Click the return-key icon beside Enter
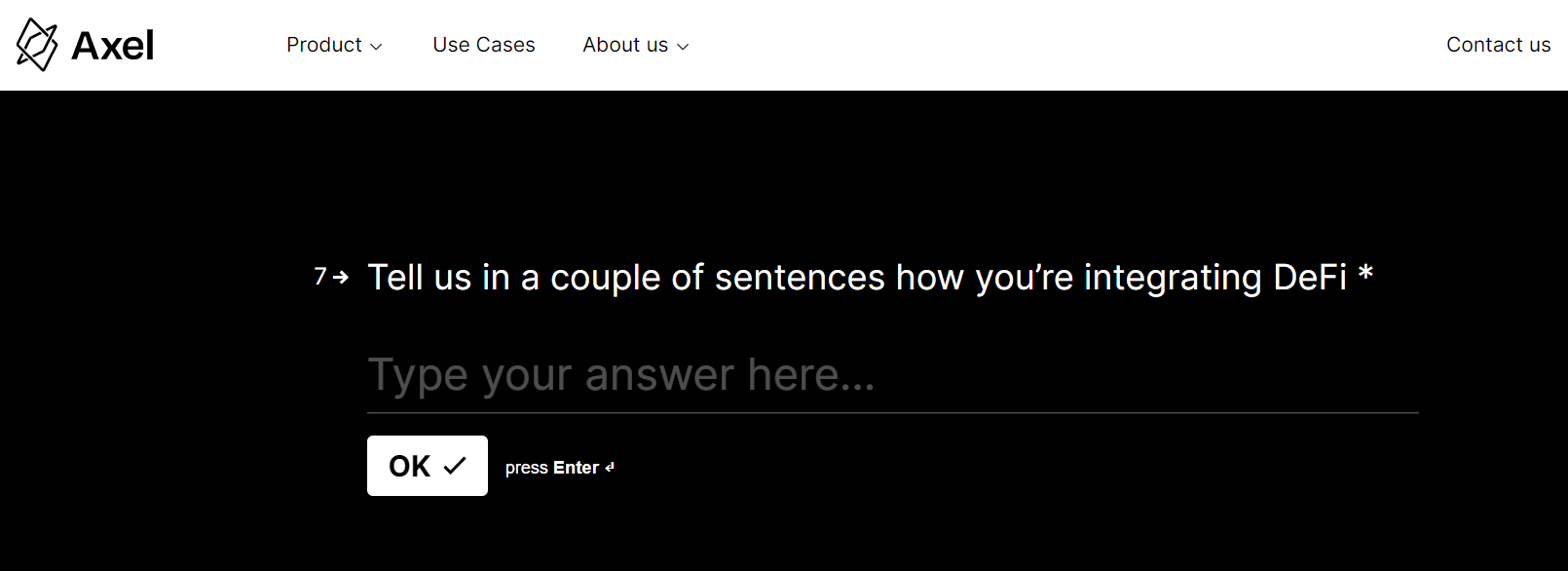The image size is (1568, 571). pos(610,468)
